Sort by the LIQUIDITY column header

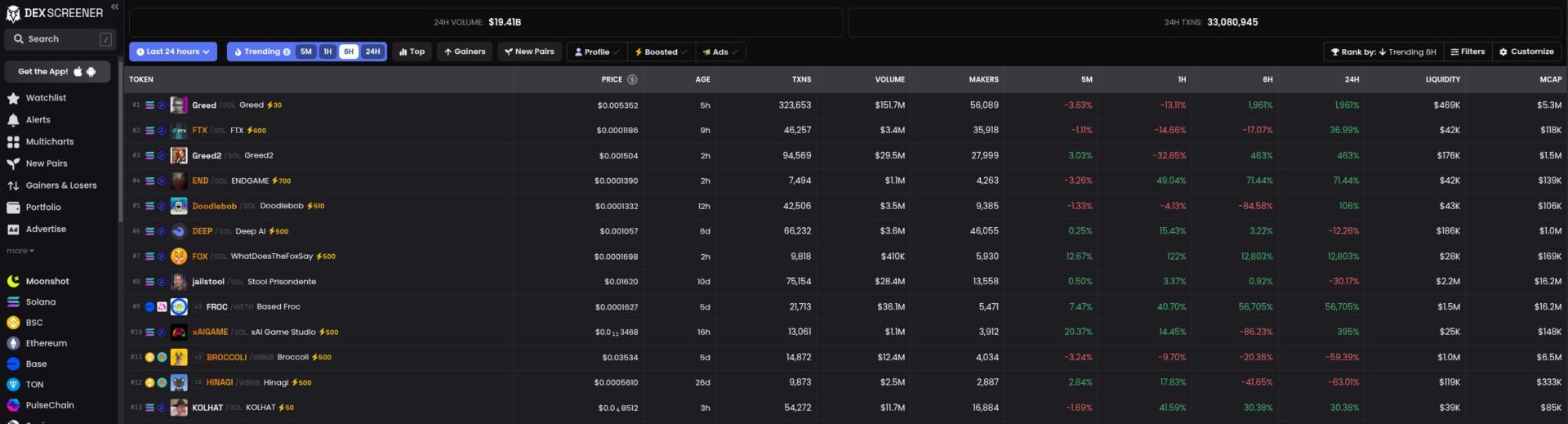click(1442, 79)
